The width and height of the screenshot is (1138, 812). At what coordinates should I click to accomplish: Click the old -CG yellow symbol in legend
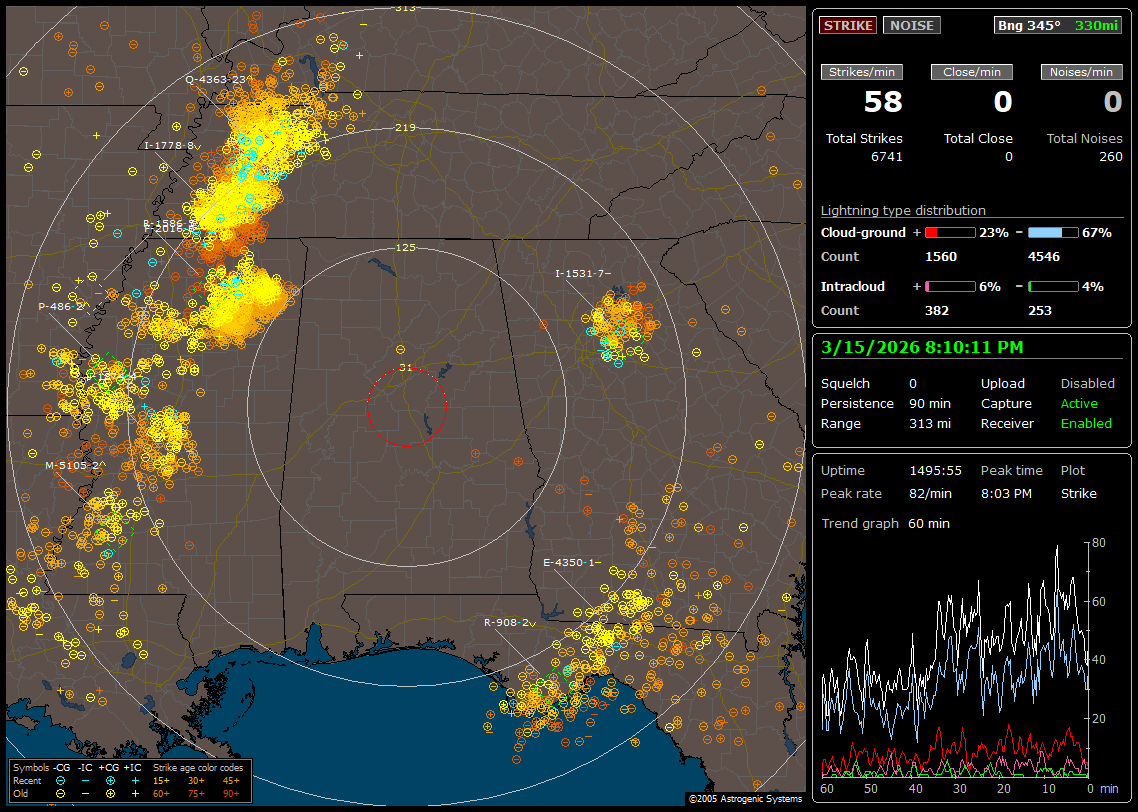click(x=61, y=793)
